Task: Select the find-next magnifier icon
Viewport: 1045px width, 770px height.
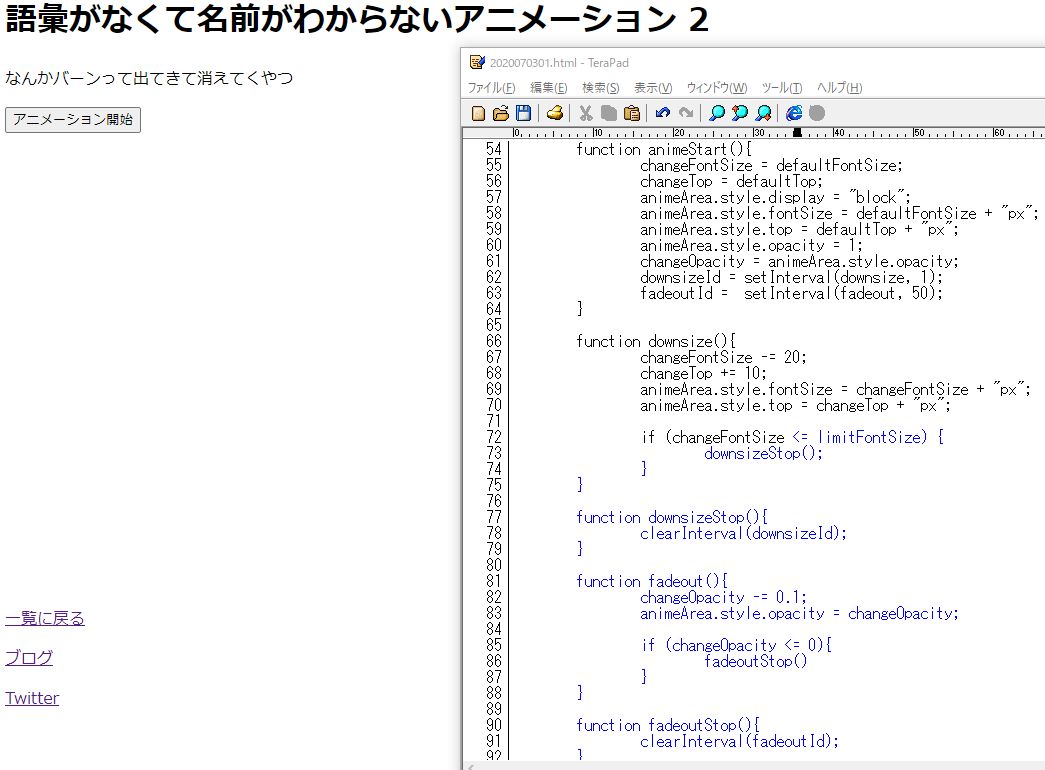Action: coord(738,112)
